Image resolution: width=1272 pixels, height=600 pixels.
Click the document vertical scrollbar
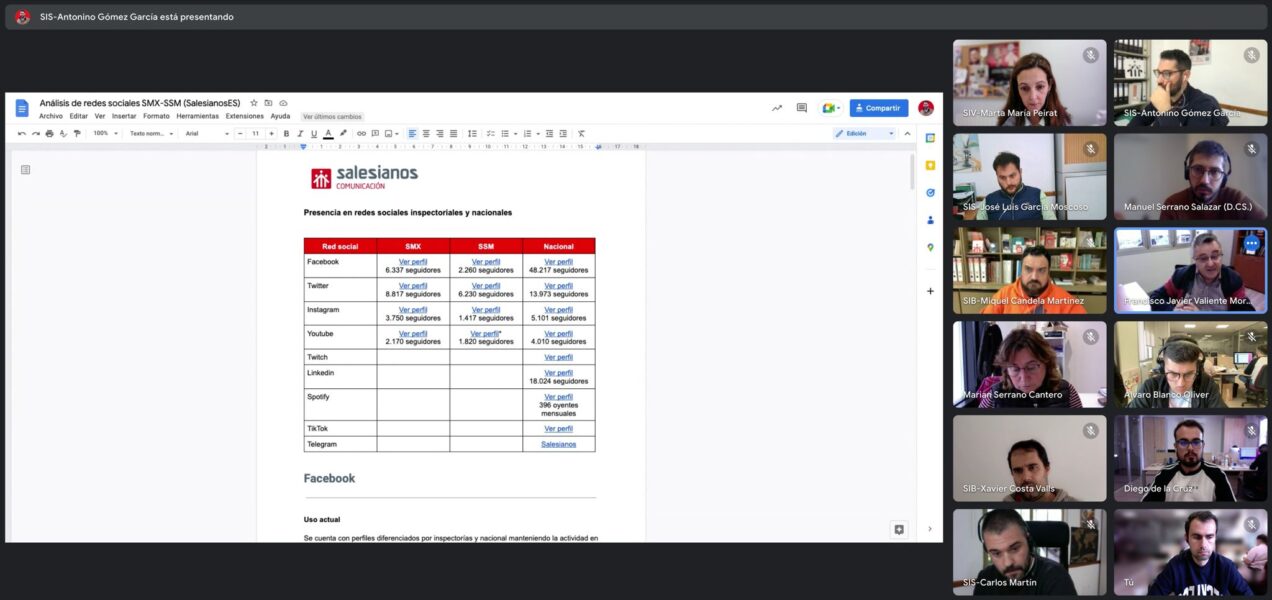coord(912,172)
